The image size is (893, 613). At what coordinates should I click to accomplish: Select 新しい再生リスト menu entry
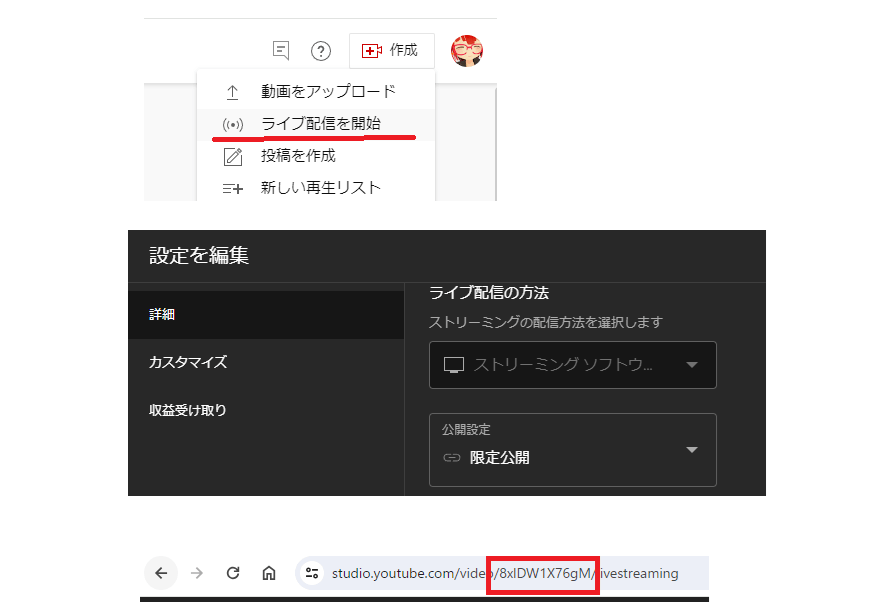tap(316, 187)
